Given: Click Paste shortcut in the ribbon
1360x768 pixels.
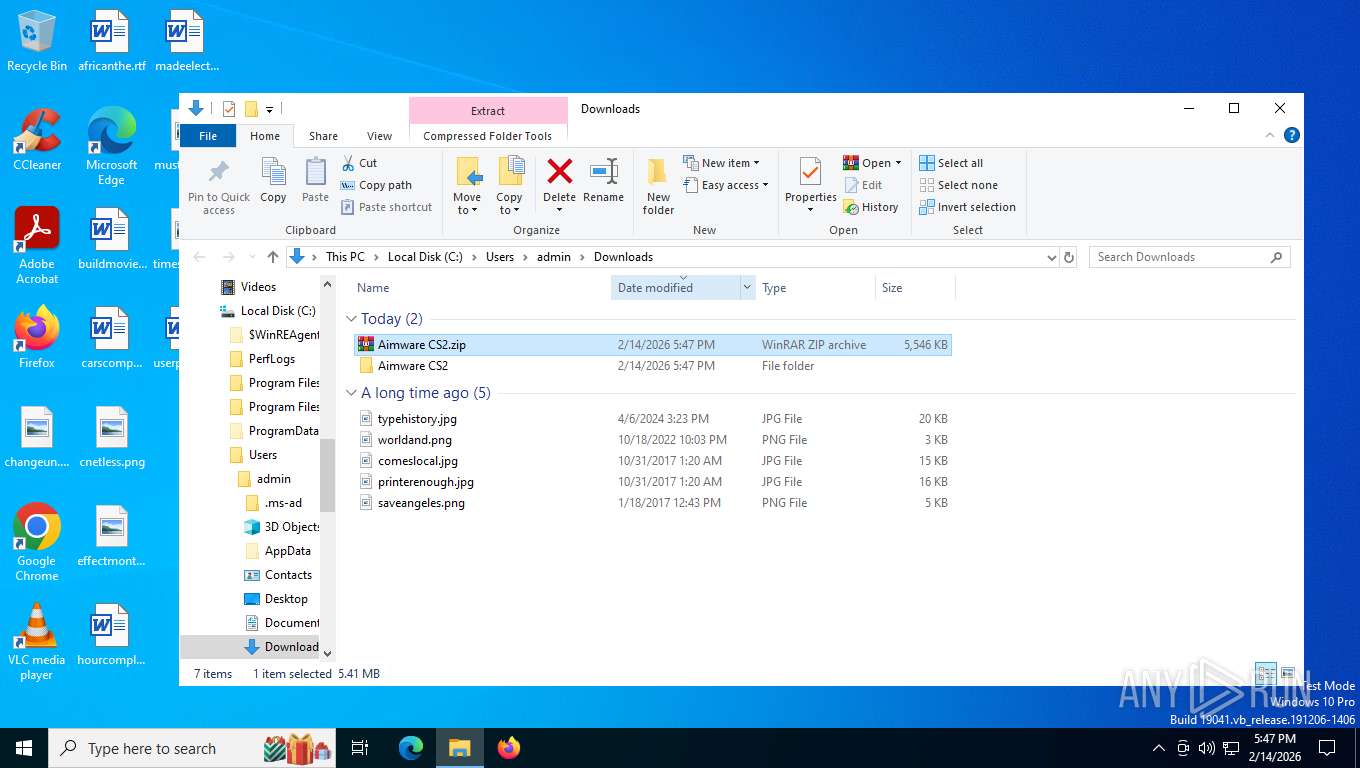Looking at the screenshot, I should (x=386, y=207).
